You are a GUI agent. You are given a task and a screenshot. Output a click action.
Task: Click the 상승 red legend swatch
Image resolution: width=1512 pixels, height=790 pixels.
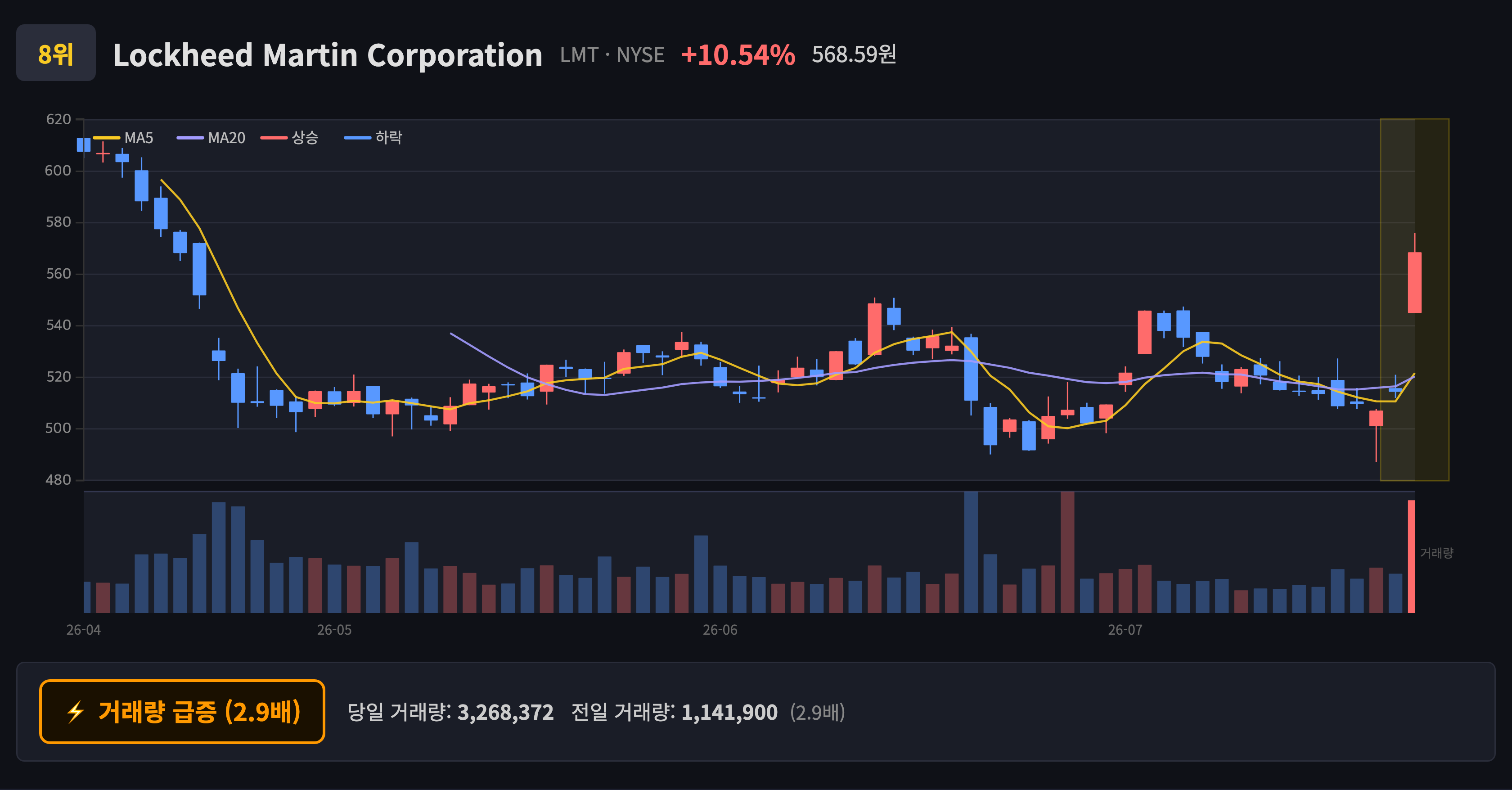[274, 138]
